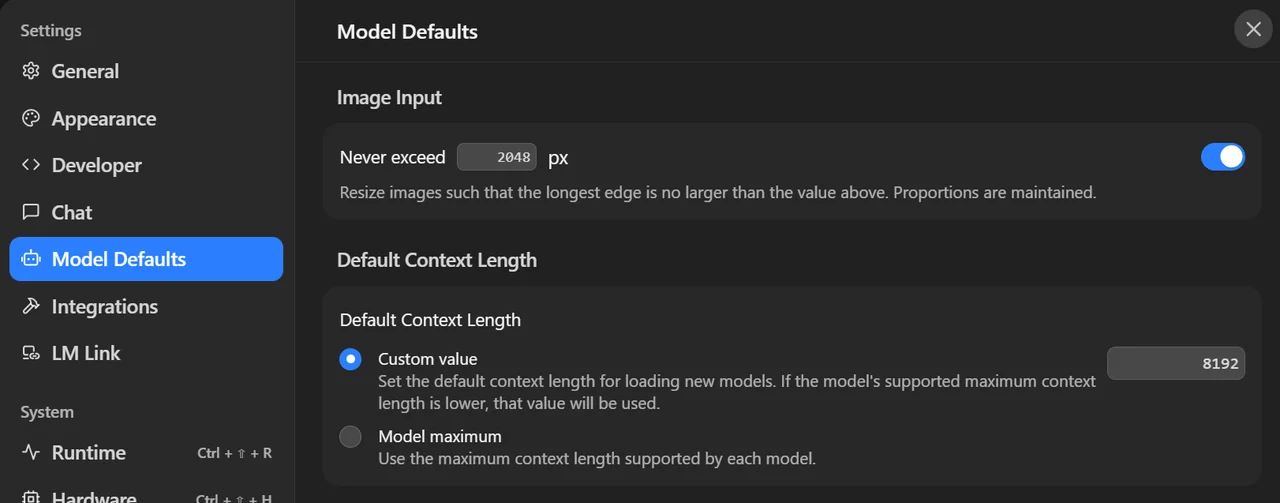Image resolution: width=1280 pixels, height=503 pixels.
Task: Click the Developer code brackets icon
Action: point(31,165)
